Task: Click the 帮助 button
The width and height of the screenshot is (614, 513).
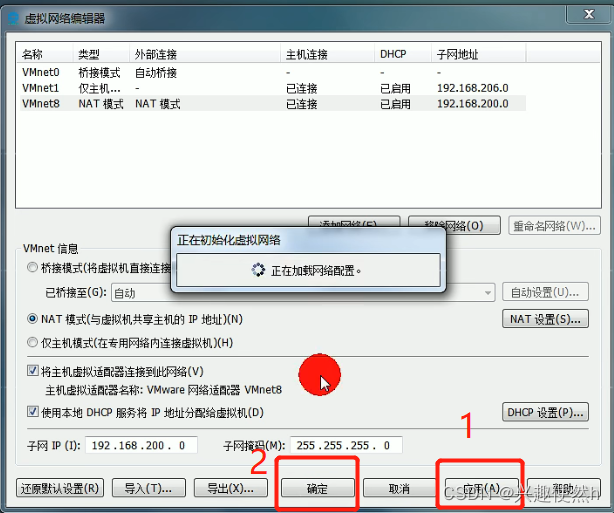Action: coord(564,488)
